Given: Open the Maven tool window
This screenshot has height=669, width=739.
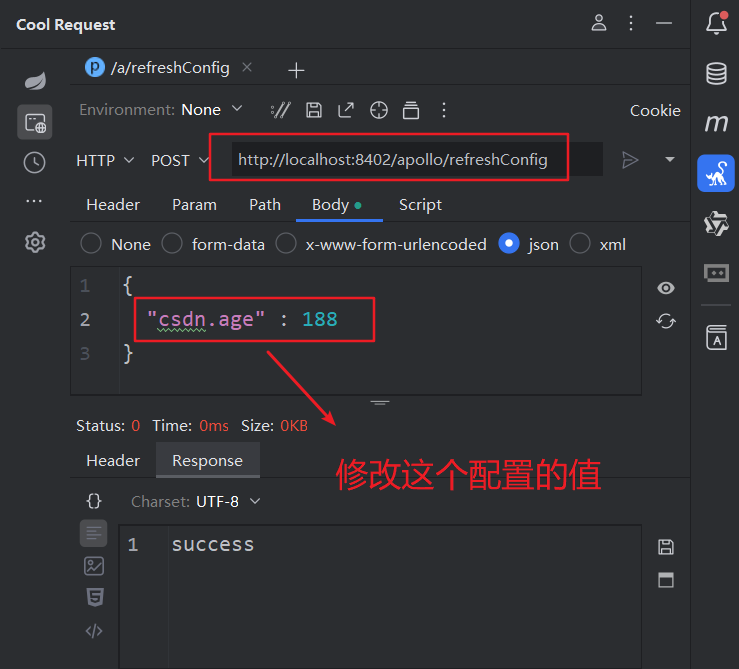Looking at the screenshot, I should point(716,123).
